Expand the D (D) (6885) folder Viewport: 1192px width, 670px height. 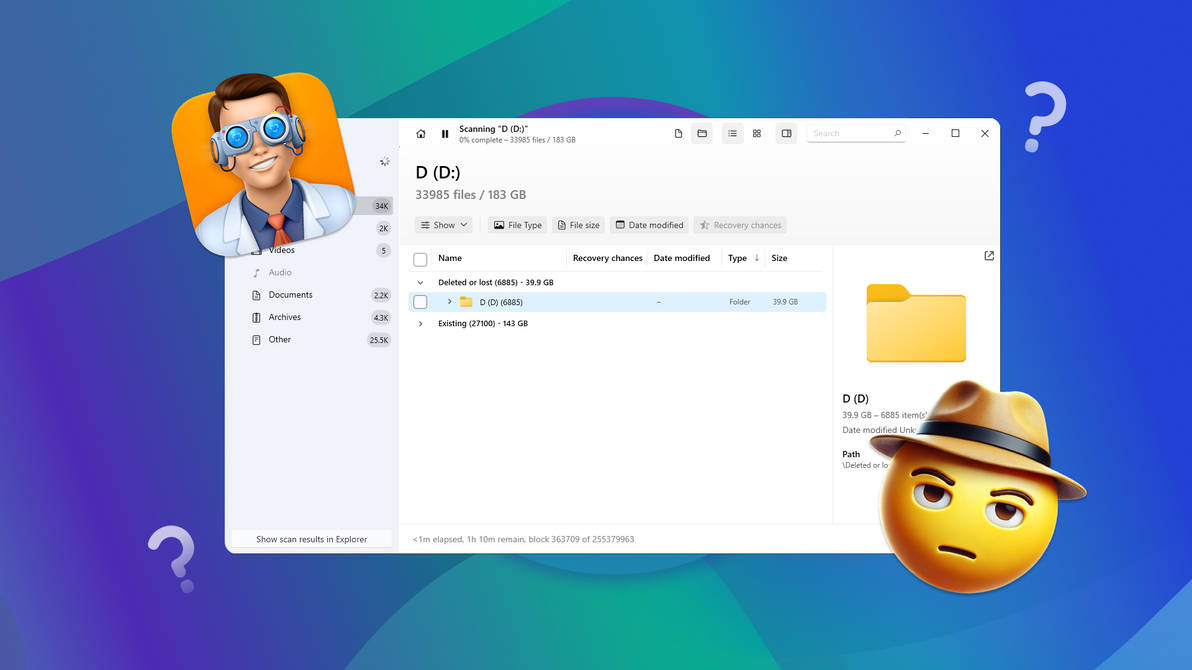click(x=449, y=302)
